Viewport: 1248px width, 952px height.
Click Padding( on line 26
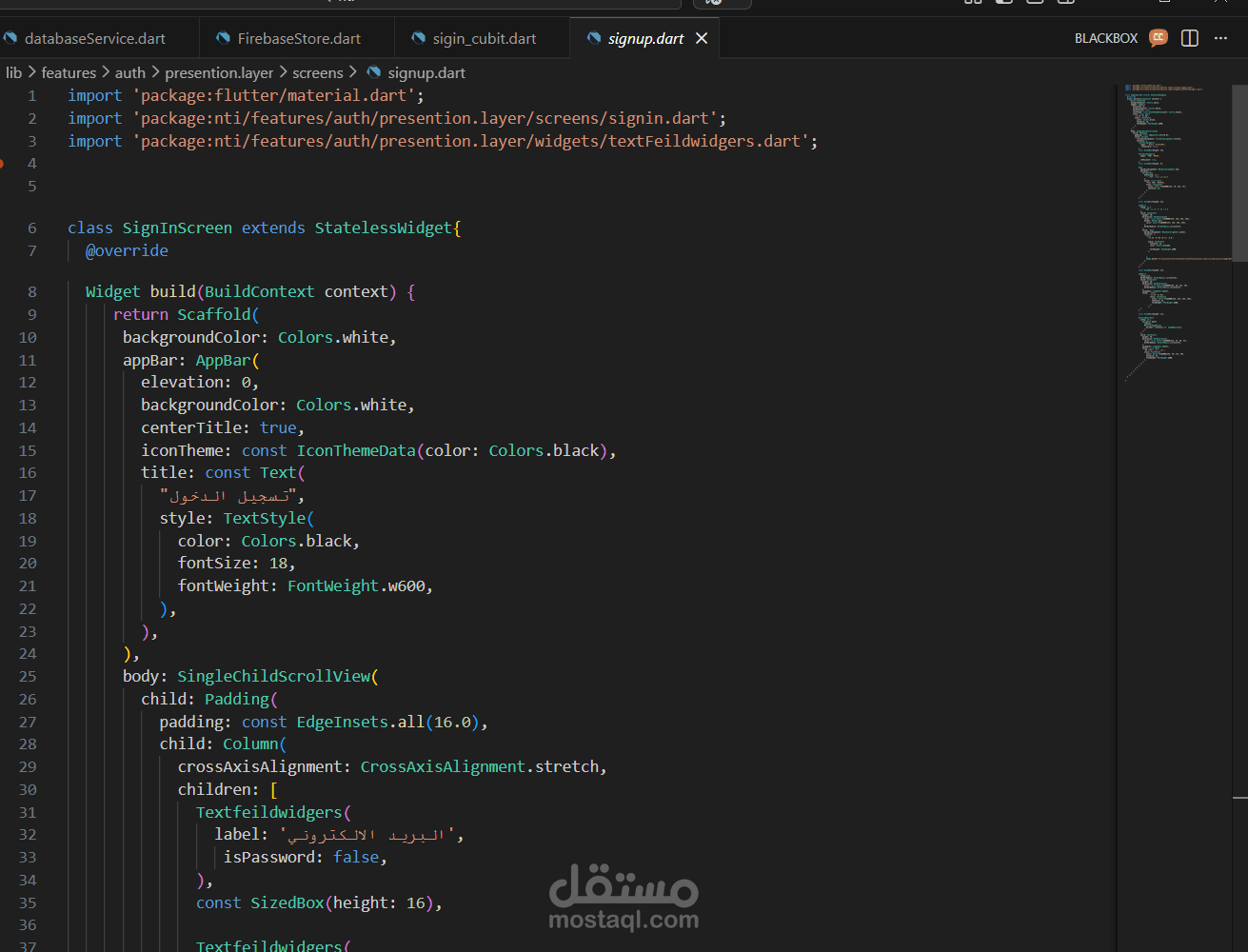click(x=241, y=700)
